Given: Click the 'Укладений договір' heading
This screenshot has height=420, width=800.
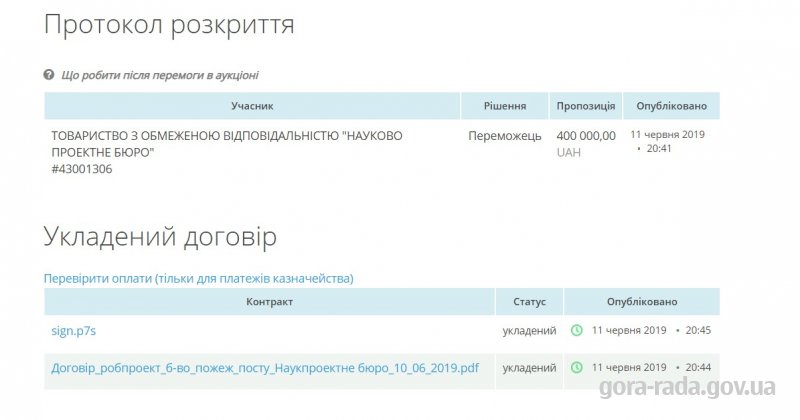Looking at the screenshot, I should point(160,237).
